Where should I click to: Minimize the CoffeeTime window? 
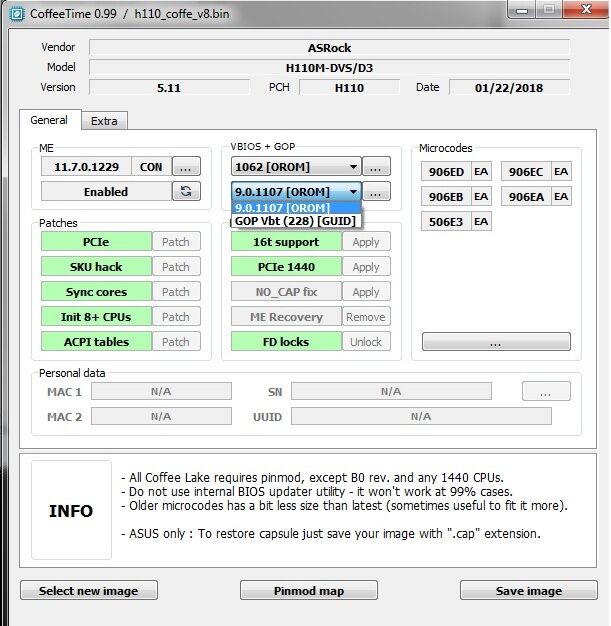[x=522, y=10]
